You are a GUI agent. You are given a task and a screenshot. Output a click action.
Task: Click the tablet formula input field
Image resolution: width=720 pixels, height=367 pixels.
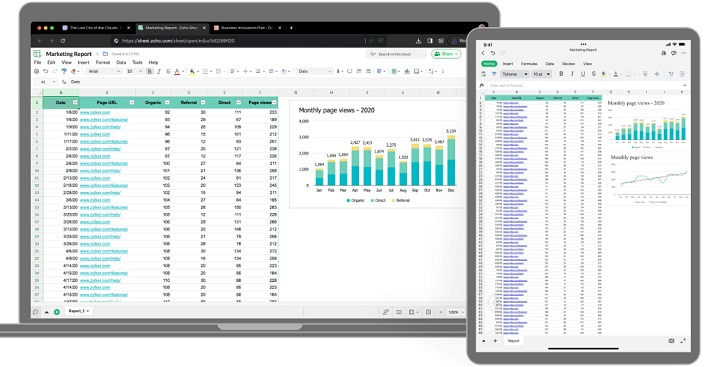586,85
